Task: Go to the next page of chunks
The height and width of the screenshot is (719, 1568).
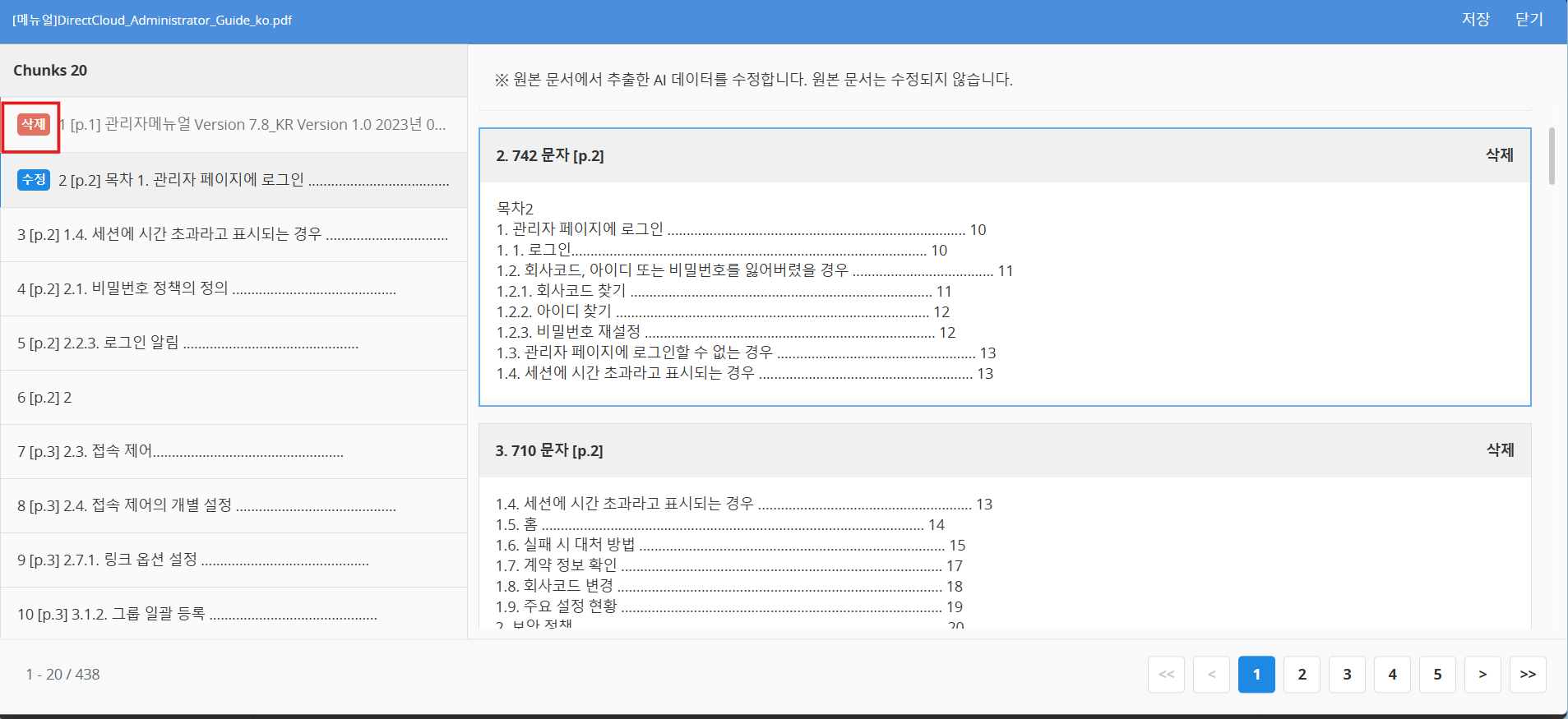Action: (1482, 674)
